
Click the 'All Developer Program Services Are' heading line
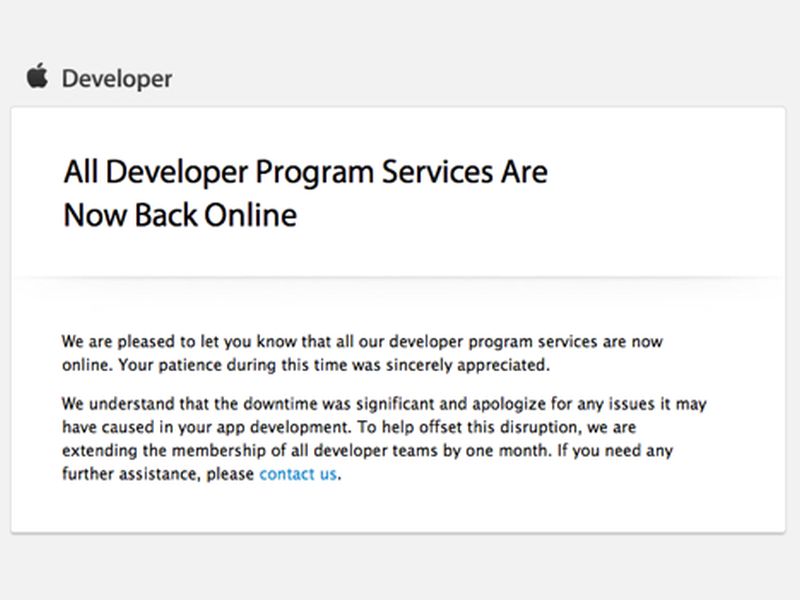[x=306, y=172]
